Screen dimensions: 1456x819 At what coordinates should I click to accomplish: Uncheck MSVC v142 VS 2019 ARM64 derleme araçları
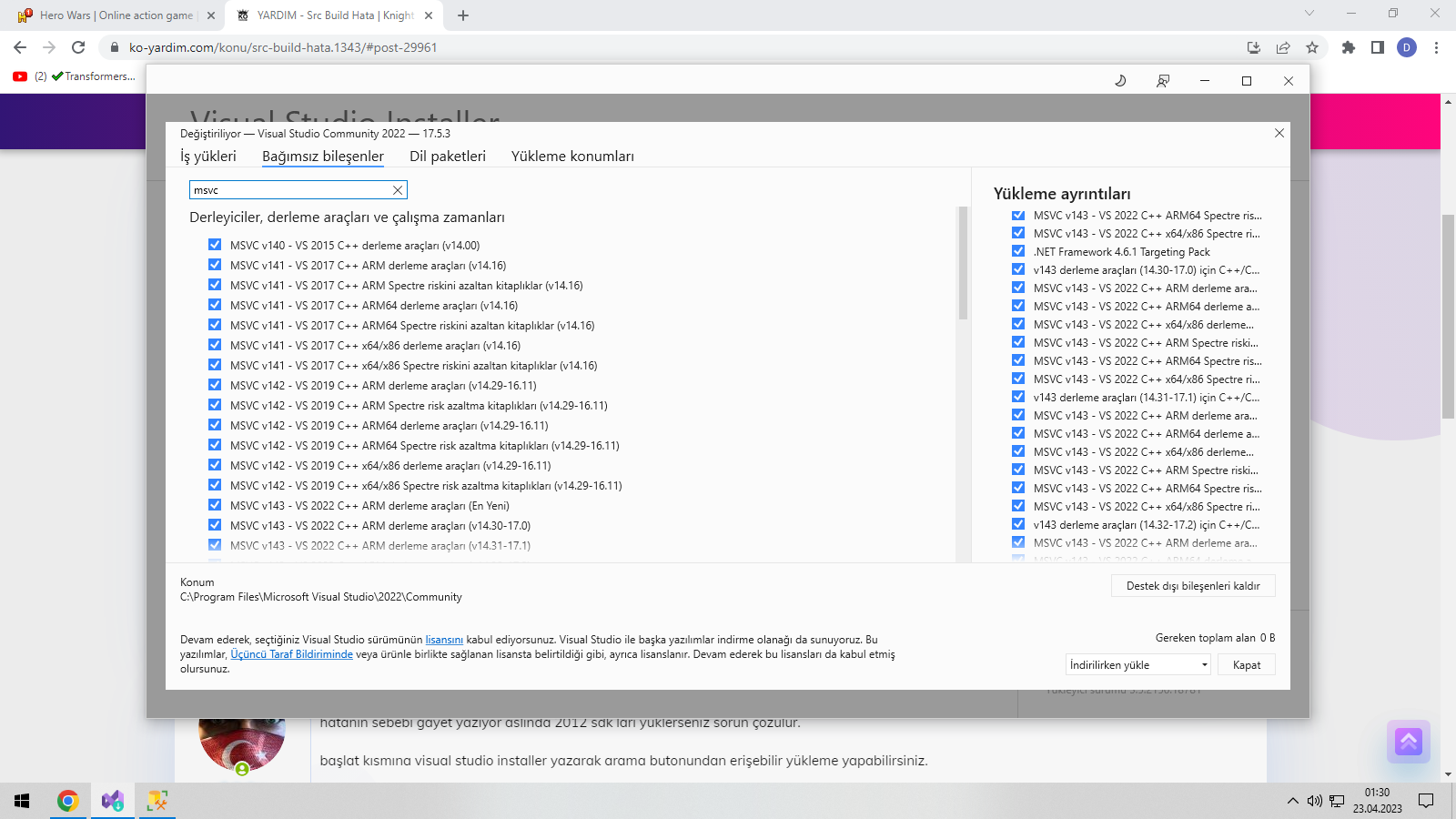[x=215, y=425]
